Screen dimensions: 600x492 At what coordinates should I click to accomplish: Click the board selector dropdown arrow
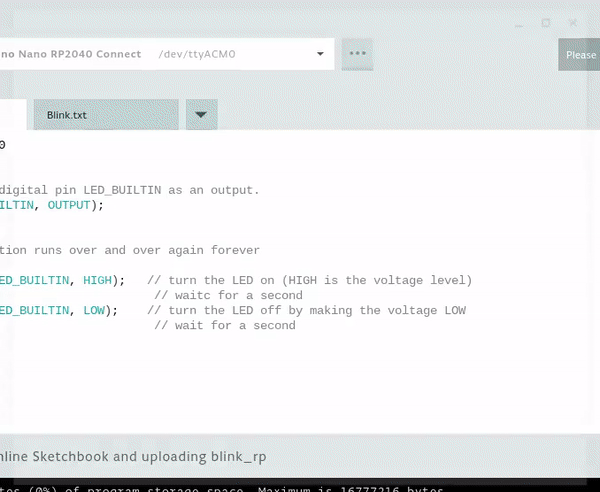coord(320,54)
